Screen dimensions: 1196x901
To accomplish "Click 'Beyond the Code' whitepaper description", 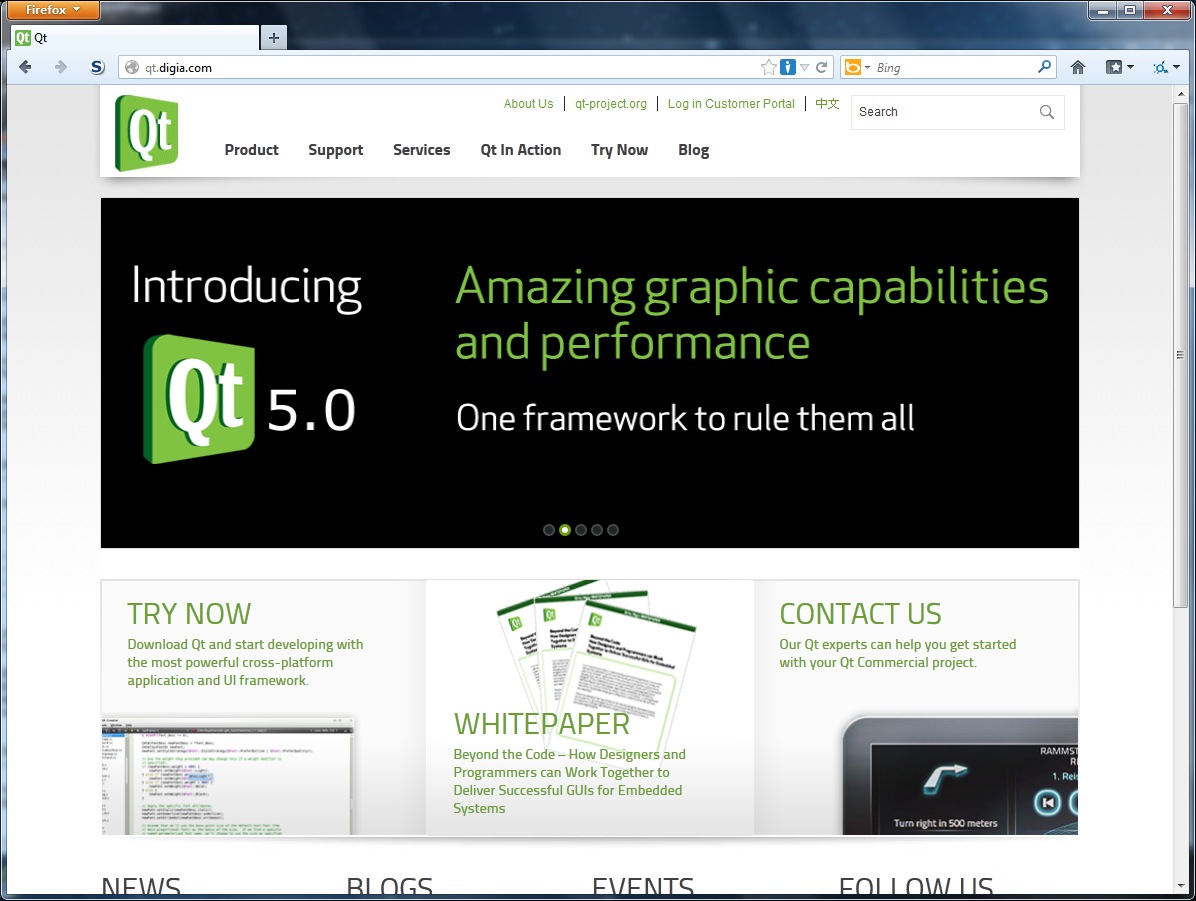I will (x=569, y=781).
